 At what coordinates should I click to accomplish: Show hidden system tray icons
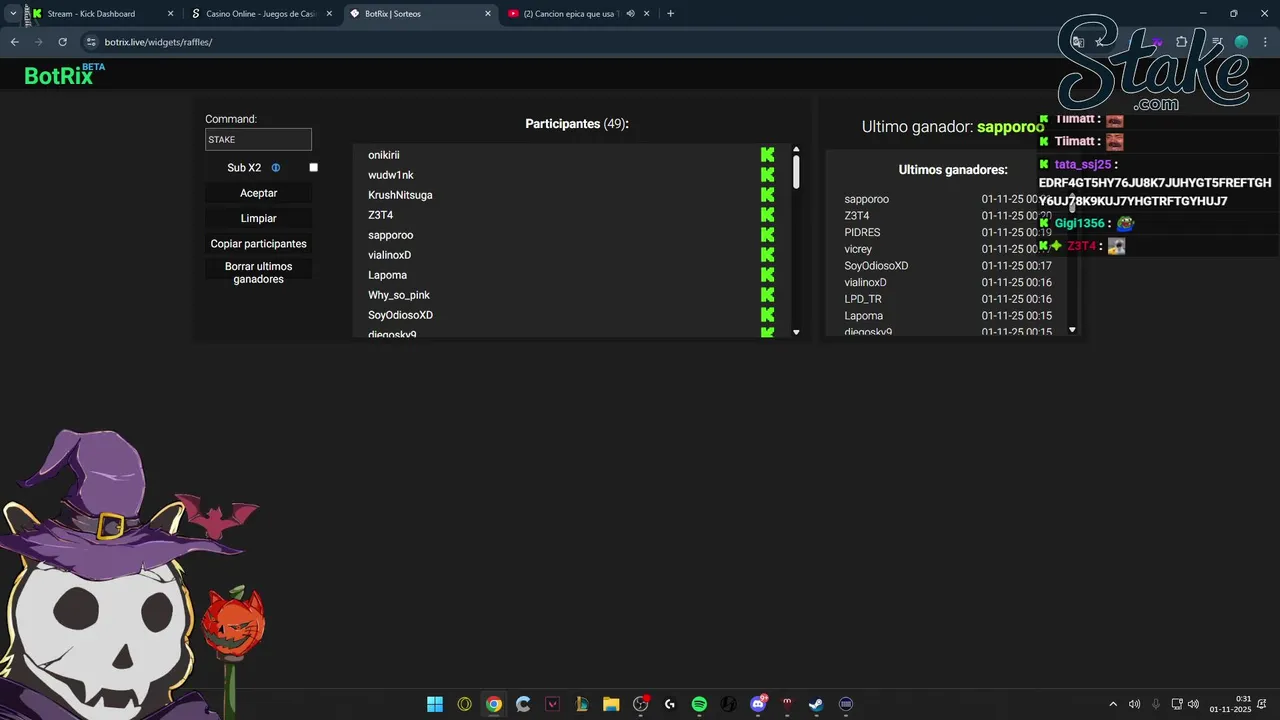pos(1113,704)
